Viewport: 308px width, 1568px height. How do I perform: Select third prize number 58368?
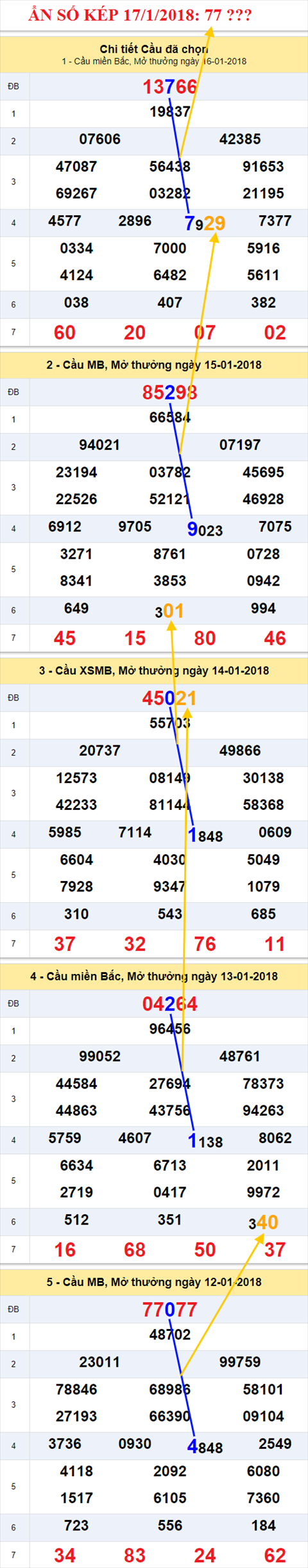point(263,805)
